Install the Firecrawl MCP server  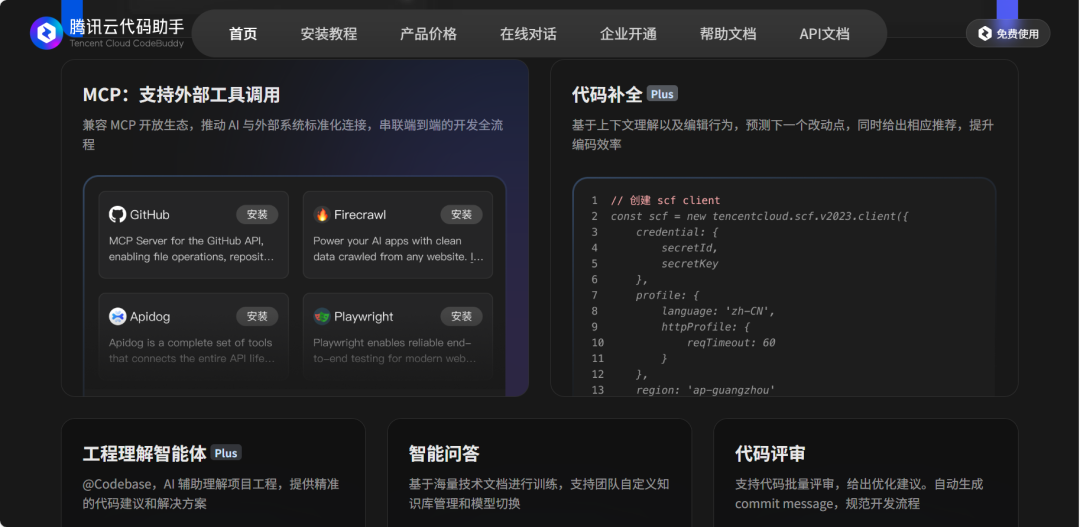point(461,214)
